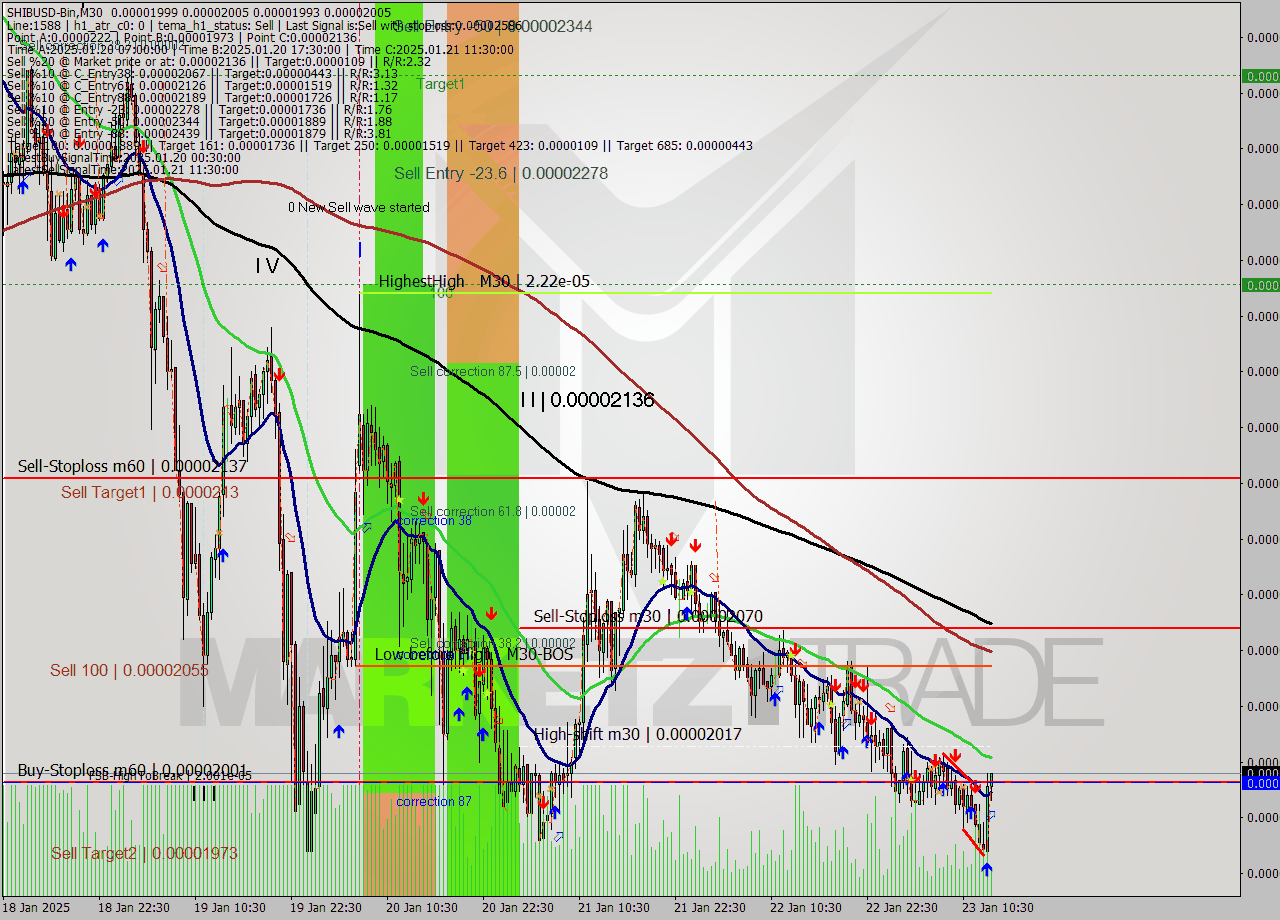Click the blue Buy-Stoploss price tag on price axis

point(1260,783)
